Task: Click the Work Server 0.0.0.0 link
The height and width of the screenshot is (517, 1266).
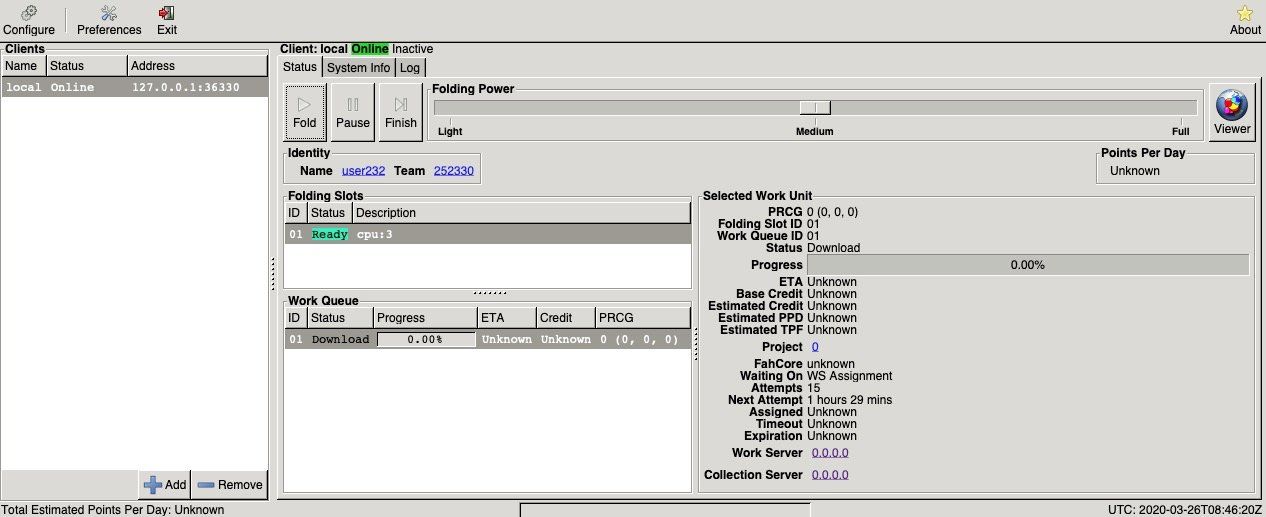Action: (x=830, y=453)
